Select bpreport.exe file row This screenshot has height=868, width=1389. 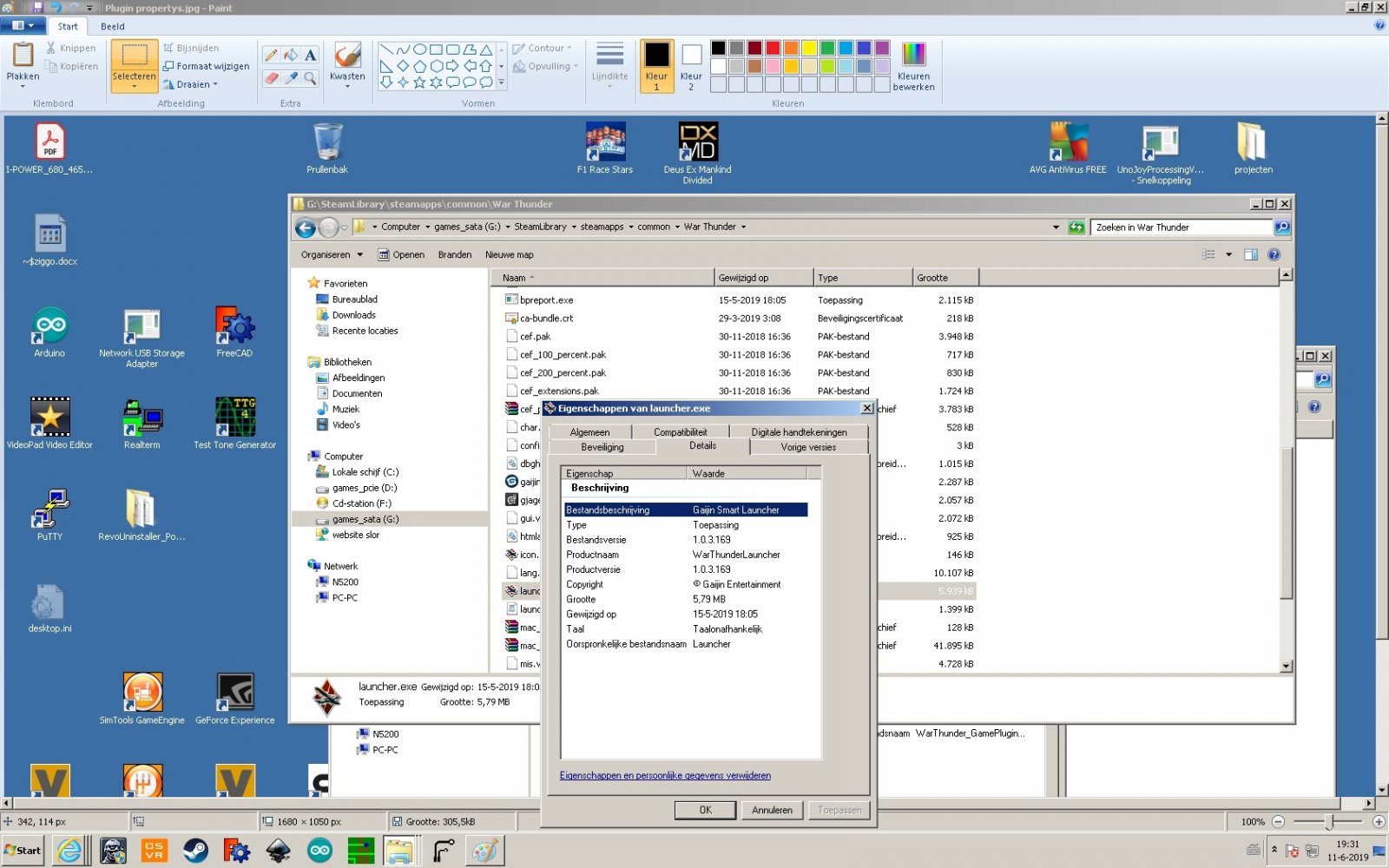tap(738, 300)
